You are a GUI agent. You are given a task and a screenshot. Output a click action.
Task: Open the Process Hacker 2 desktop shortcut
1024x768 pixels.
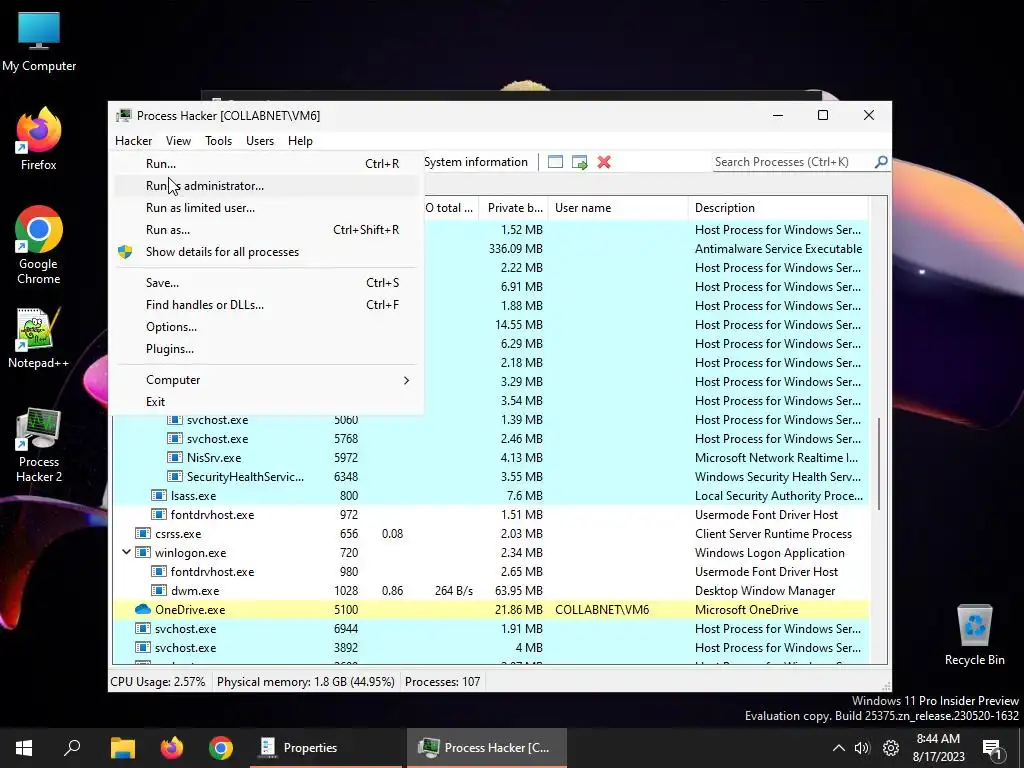coord(39,446)
